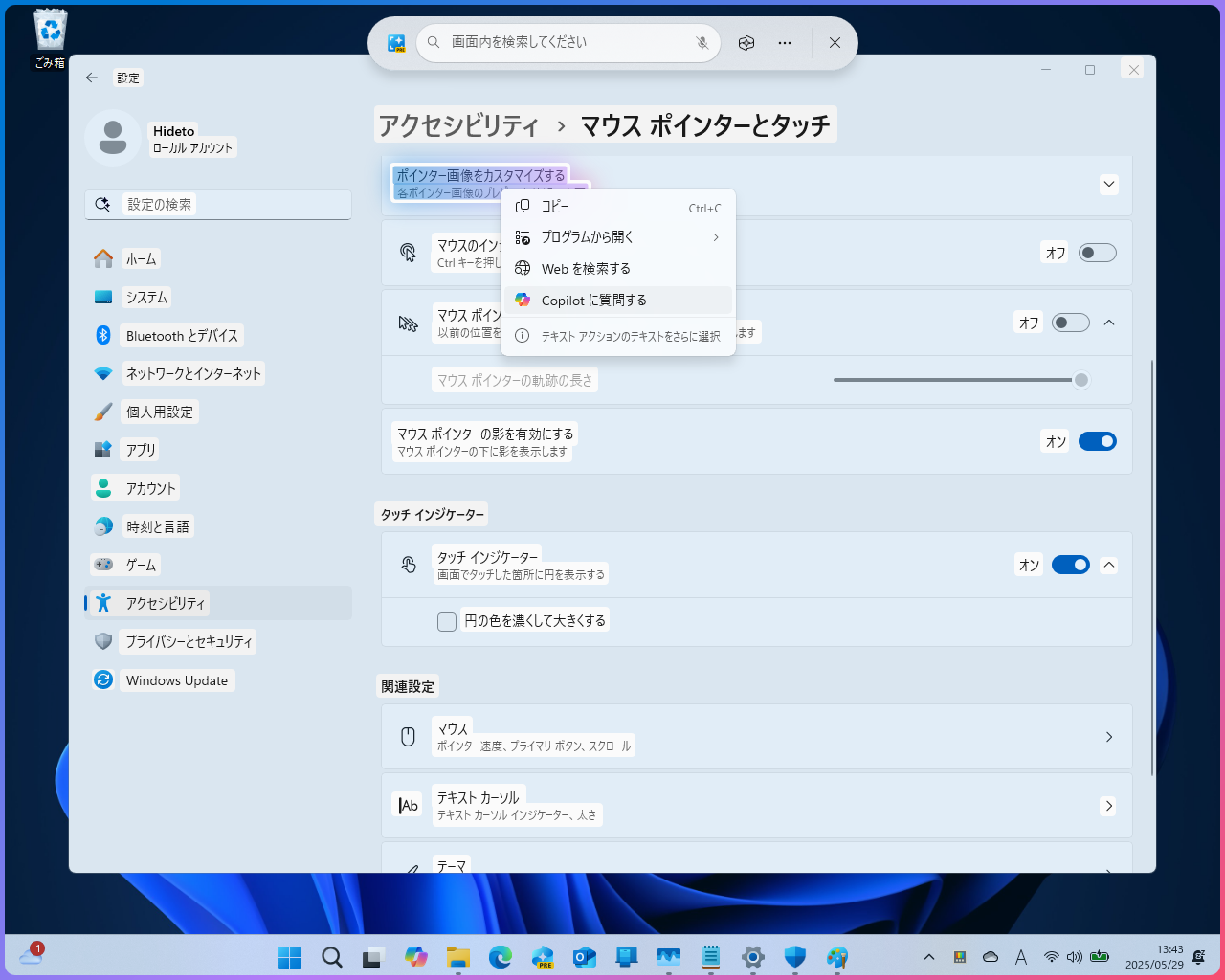Expand the ポインター画像をカスタマイズする section
Viewport: 1225px width, 980px height.
pyautogui.click(x=1109, y=184)
